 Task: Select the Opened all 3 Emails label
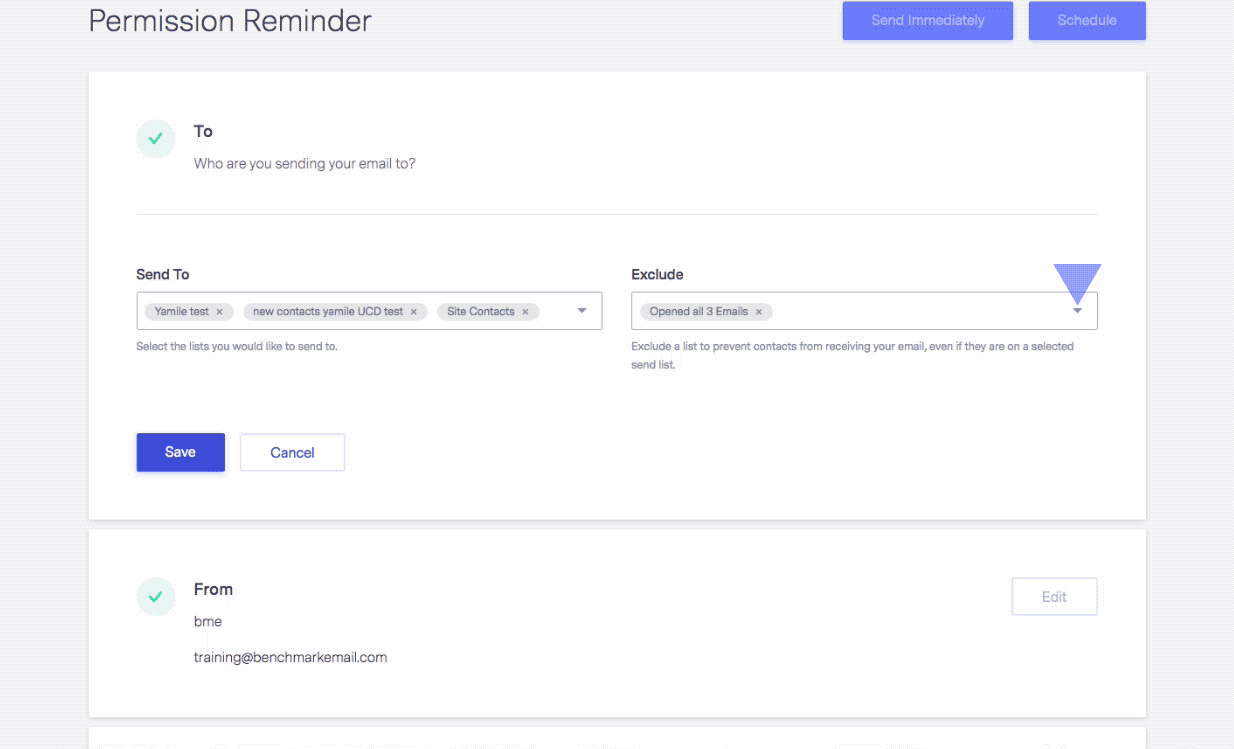point(699,312)
